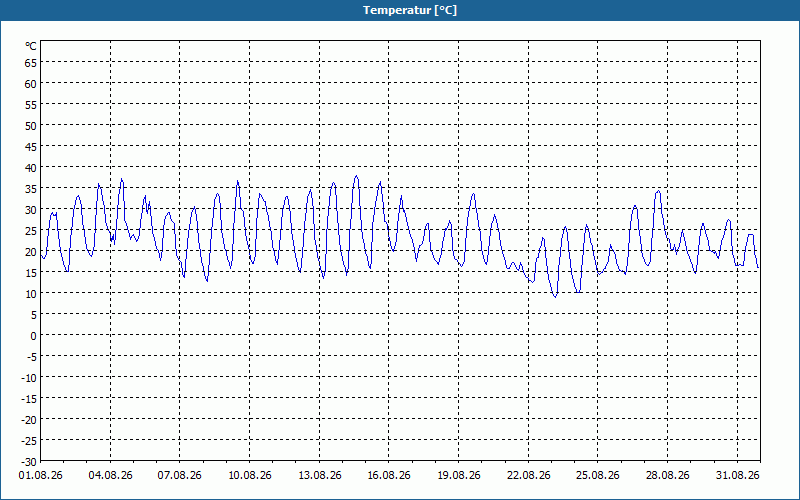The height and width of the screenshot is (500, 800).
Task: Click the 25.08.26 date label
Action: [598, 476]
